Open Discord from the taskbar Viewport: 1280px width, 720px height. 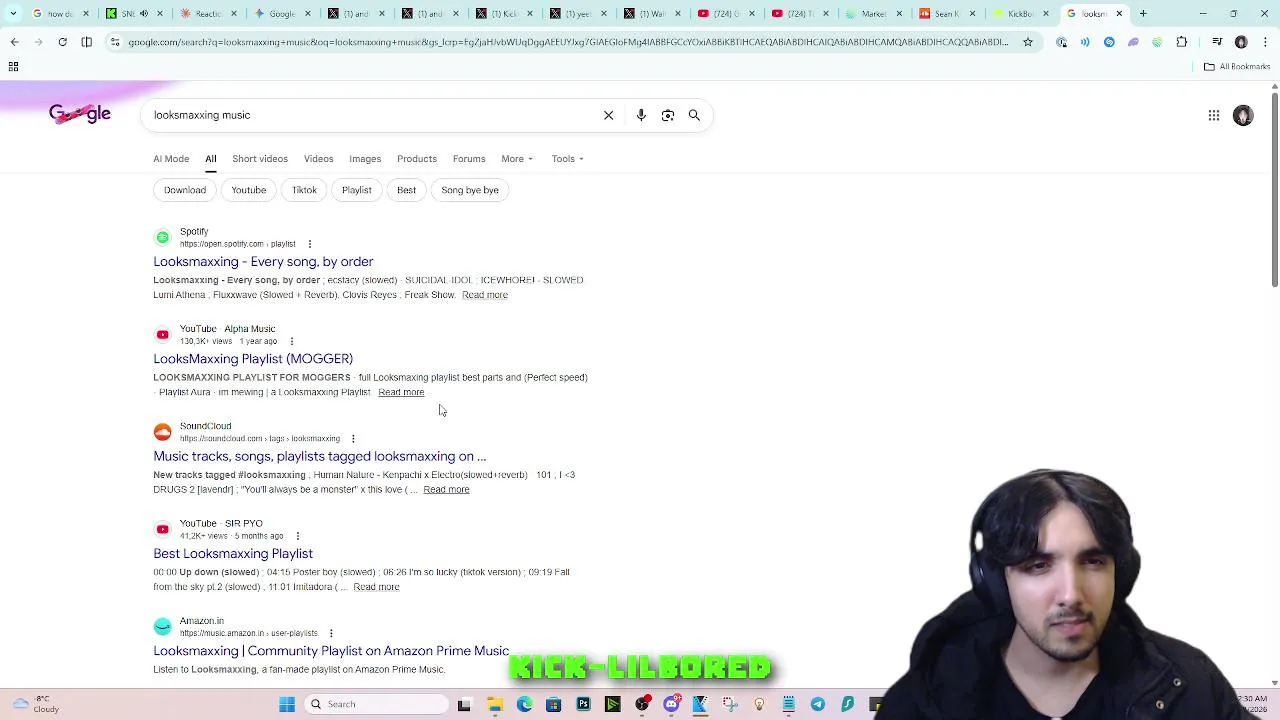click(671, 704)
